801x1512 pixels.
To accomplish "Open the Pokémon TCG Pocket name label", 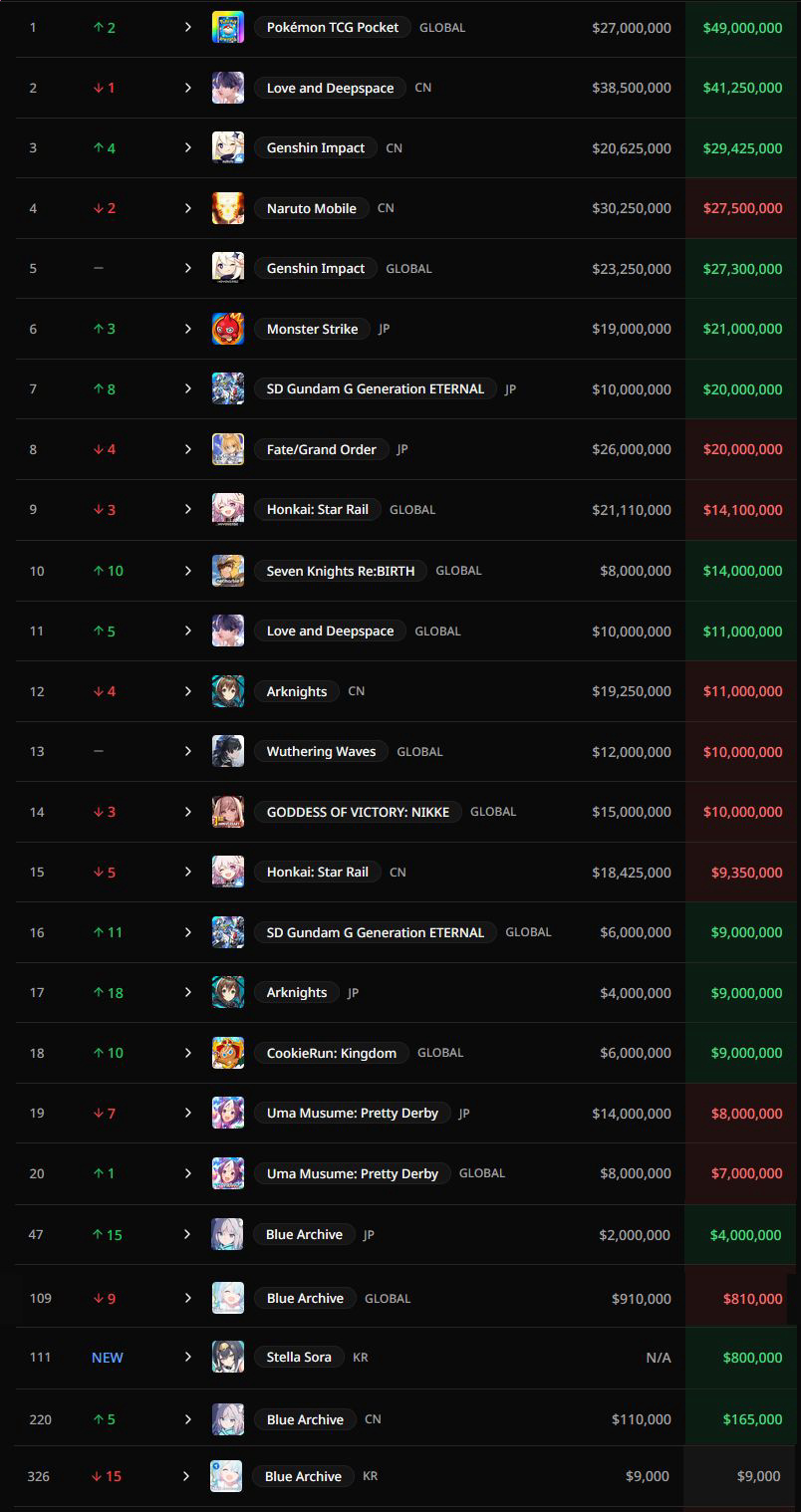I will pos(333,28).
